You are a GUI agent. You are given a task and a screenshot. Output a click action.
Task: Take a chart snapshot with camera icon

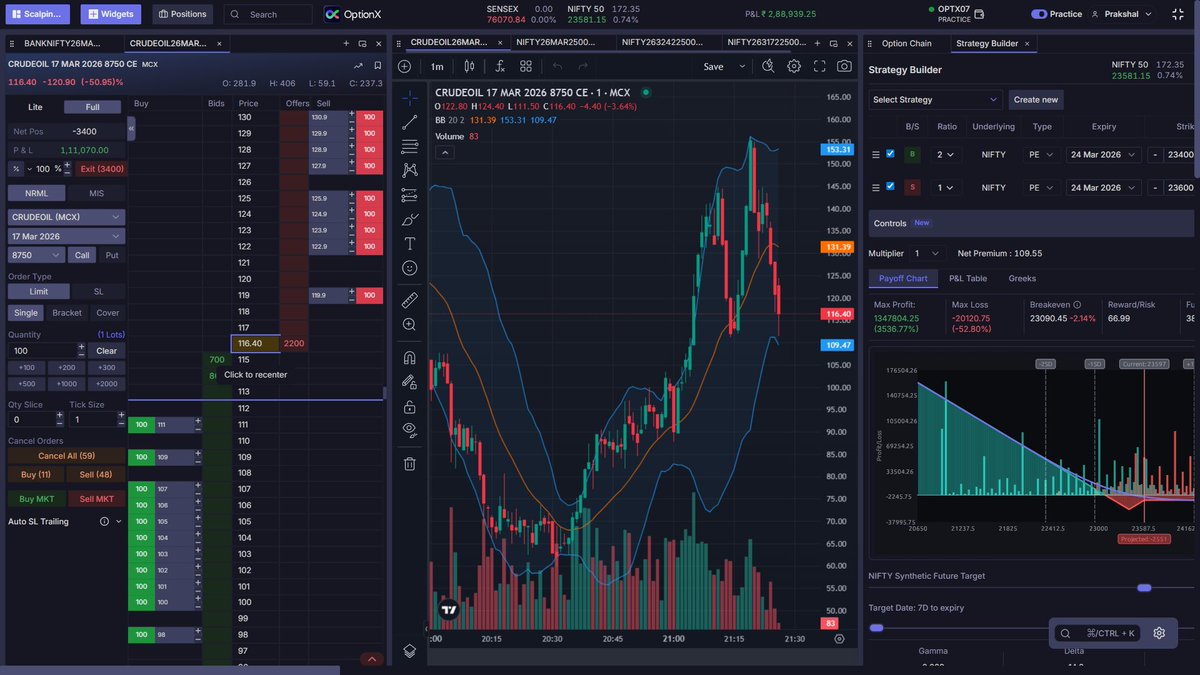point(845,66)
